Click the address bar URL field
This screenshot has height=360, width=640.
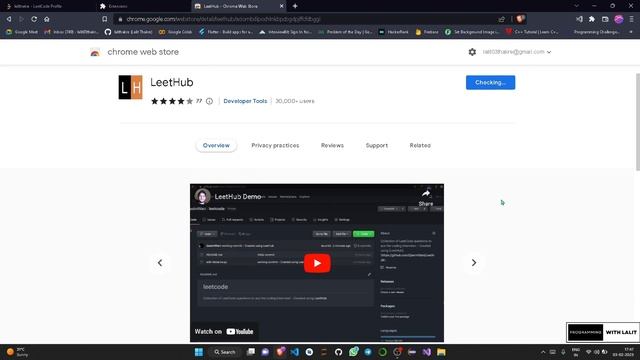point(304,19)
